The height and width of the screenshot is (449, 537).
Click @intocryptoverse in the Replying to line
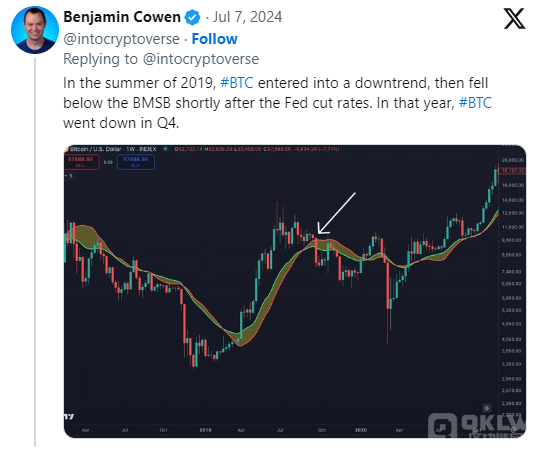pyautogui.click(x=201, y=59)
